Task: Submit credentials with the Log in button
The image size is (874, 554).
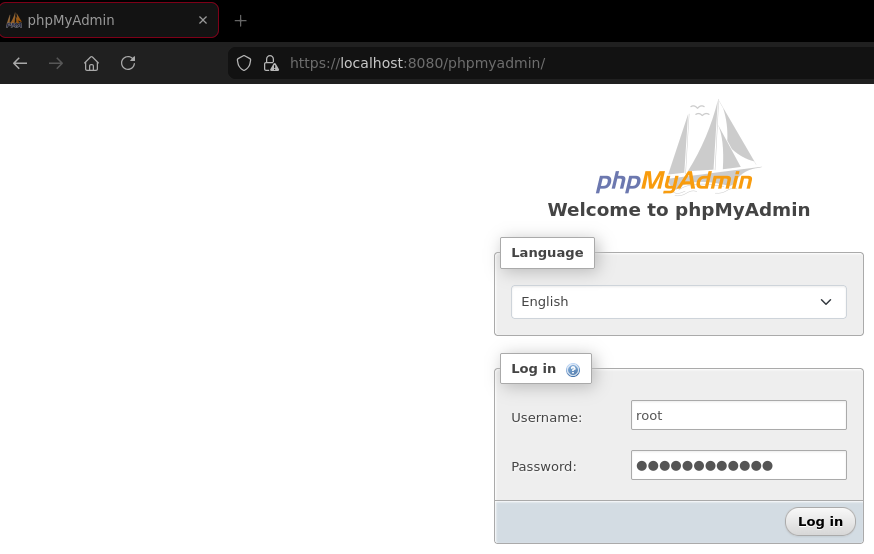Action: point(820,521)
